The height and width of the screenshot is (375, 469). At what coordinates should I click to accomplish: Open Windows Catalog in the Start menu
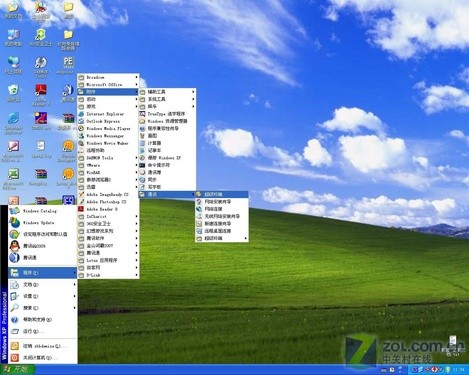click(x=43, y=211)
